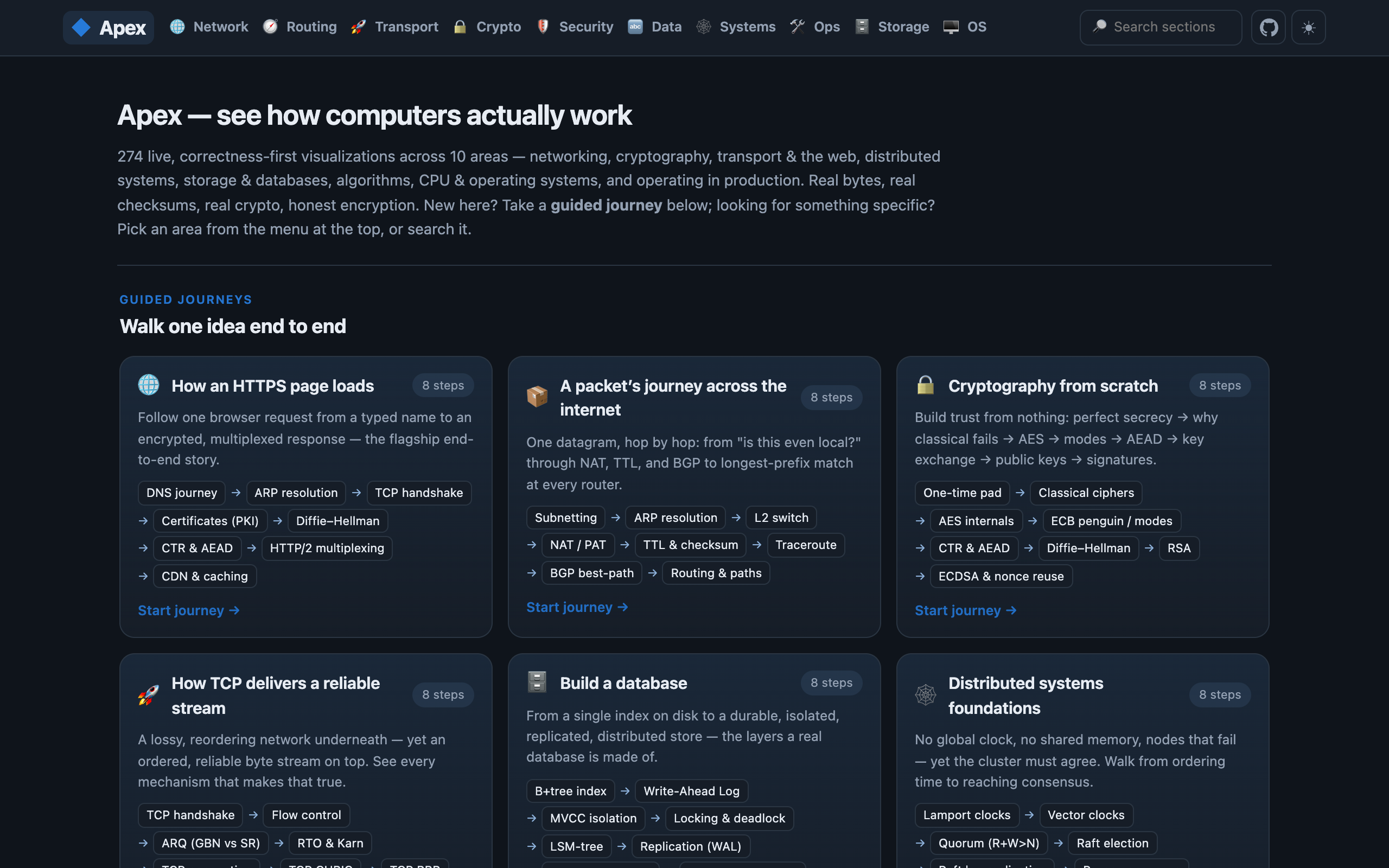Viewport: 1389px width, 868px height.
Task: Open the Storage menu
Action: (892, 27)
